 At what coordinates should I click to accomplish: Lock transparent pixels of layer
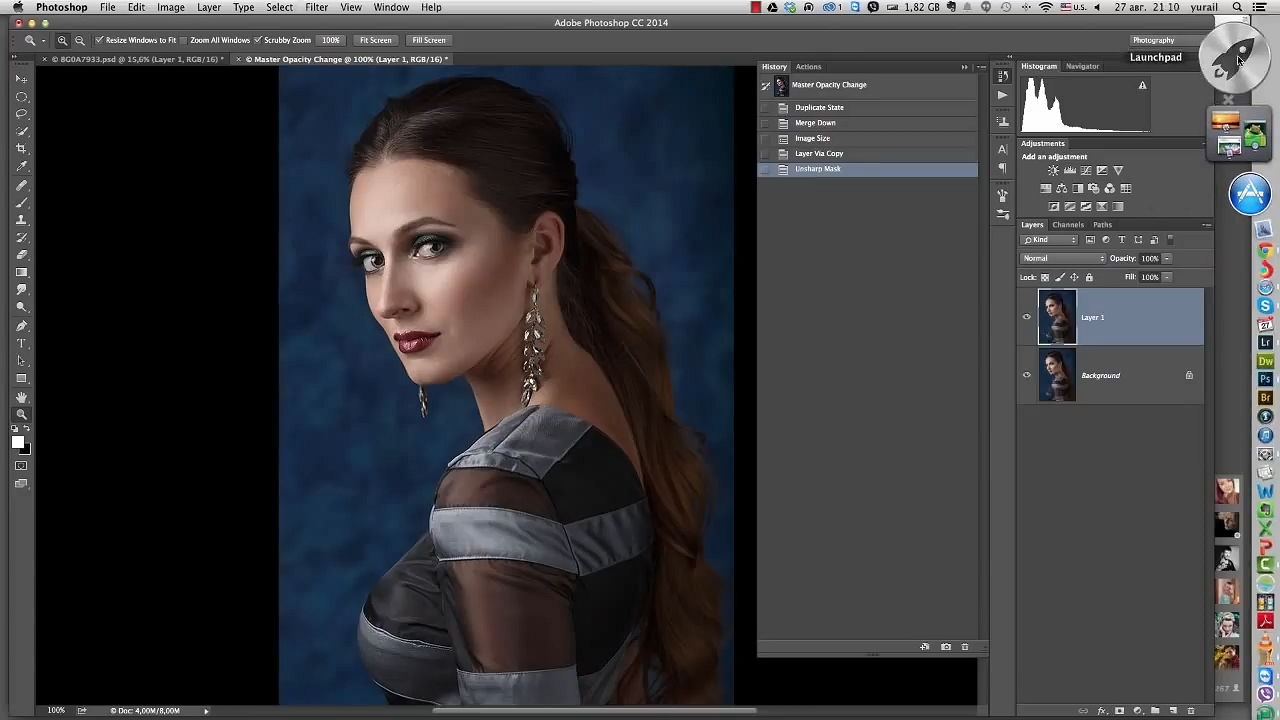1045,277
